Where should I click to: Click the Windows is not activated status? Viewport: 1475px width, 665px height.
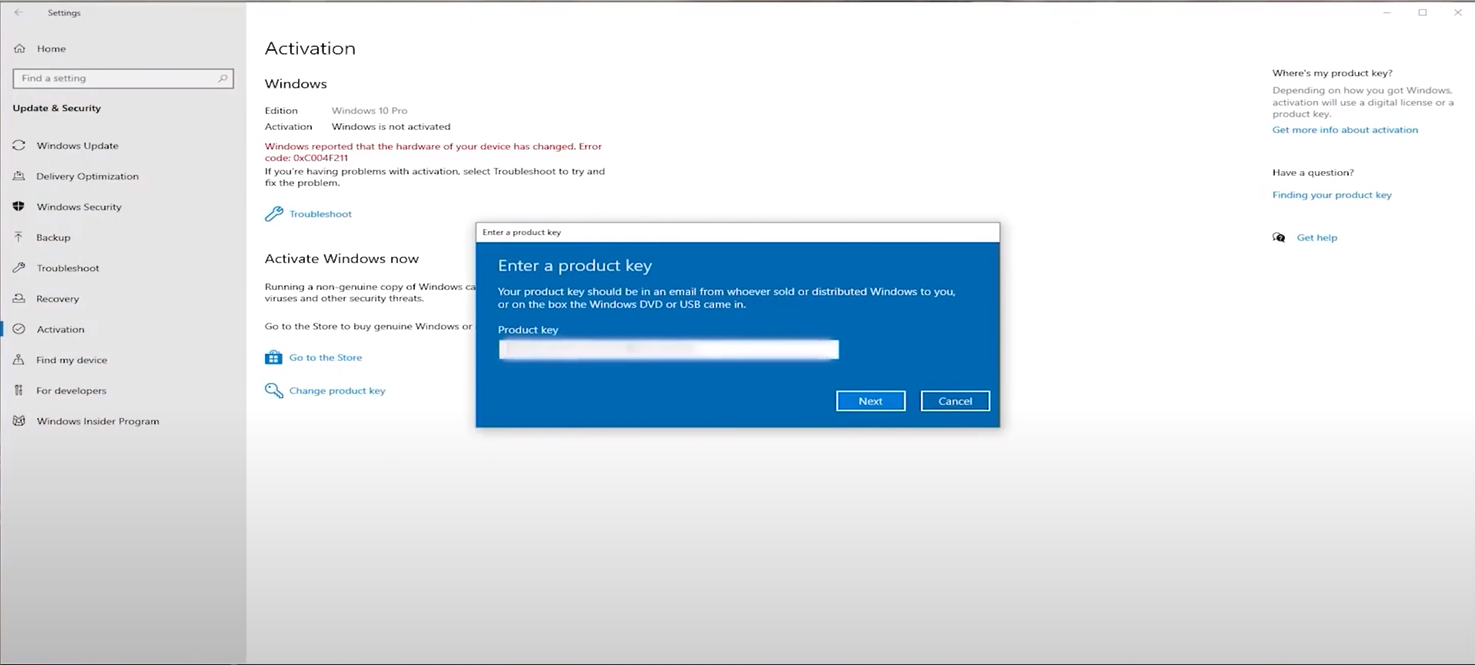(x=391, y=127)
